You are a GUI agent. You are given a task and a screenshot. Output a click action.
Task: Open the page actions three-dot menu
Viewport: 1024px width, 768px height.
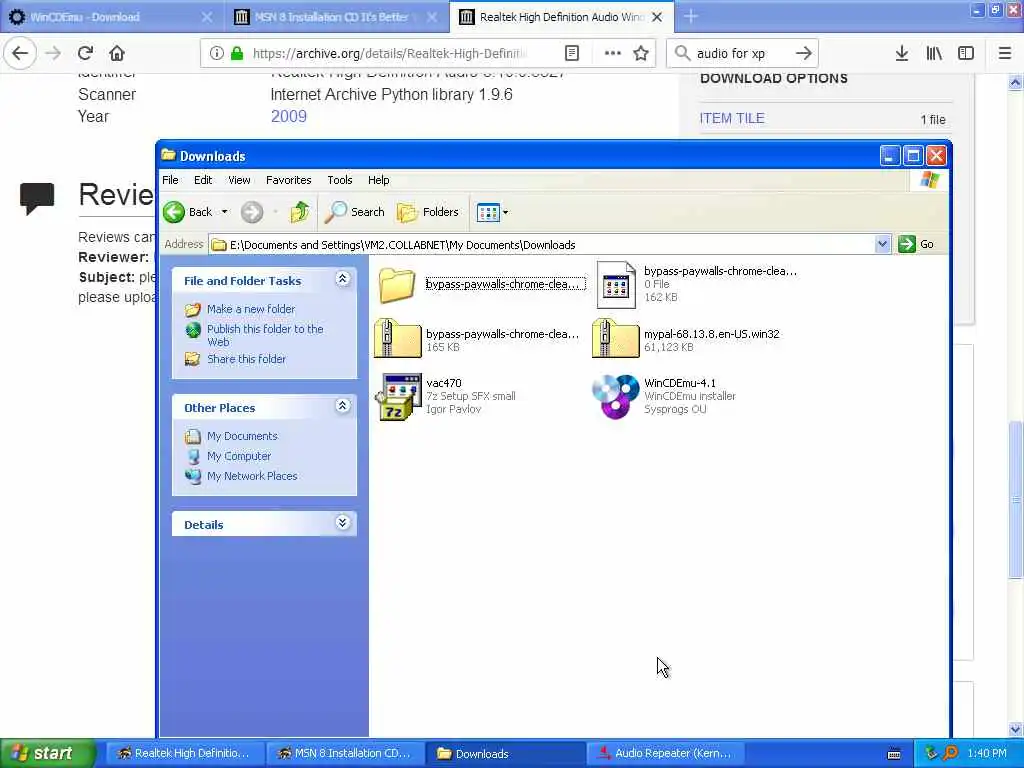coord(613,54)
